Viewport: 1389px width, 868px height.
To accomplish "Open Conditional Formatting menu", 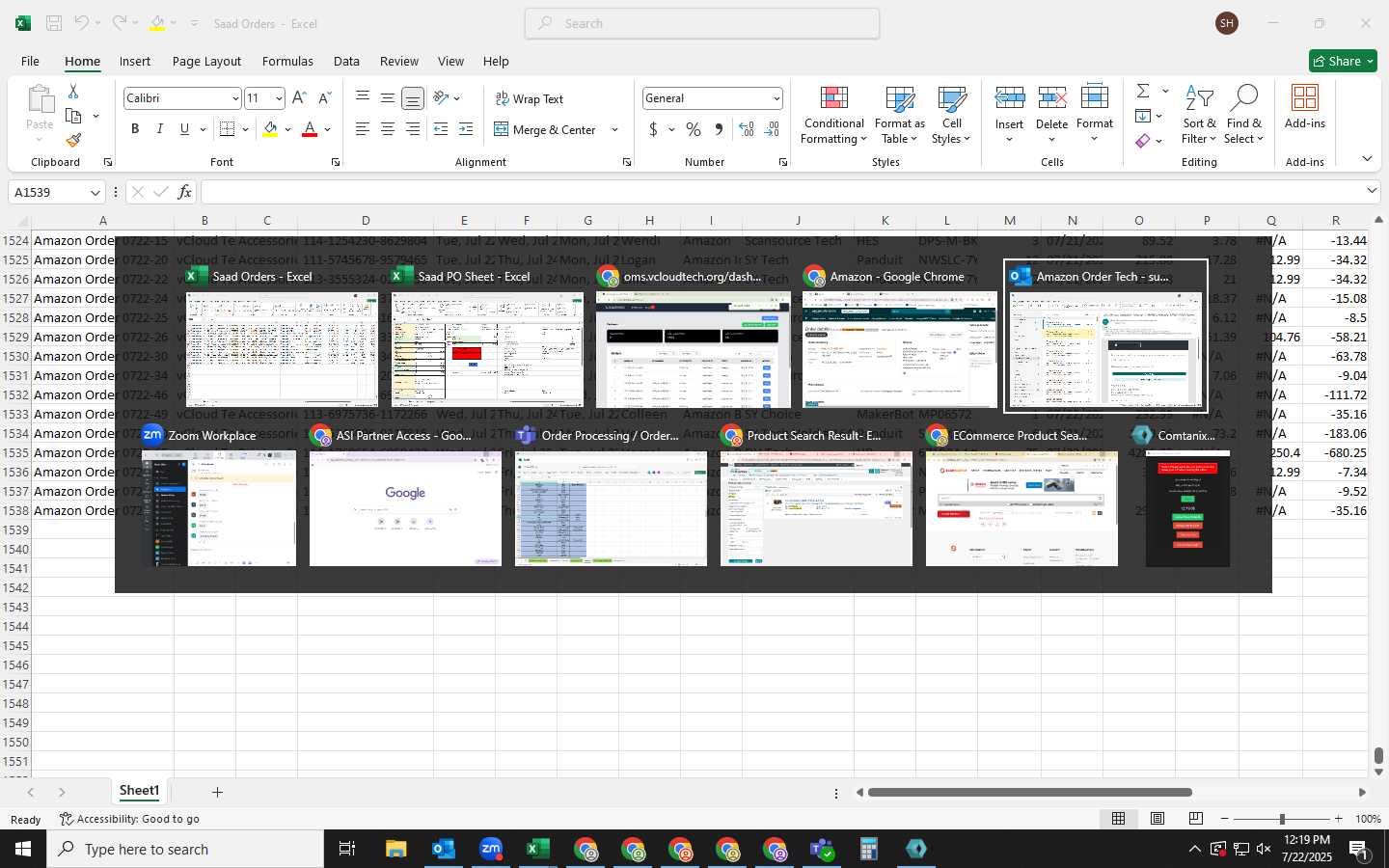I will coord(833,115).
